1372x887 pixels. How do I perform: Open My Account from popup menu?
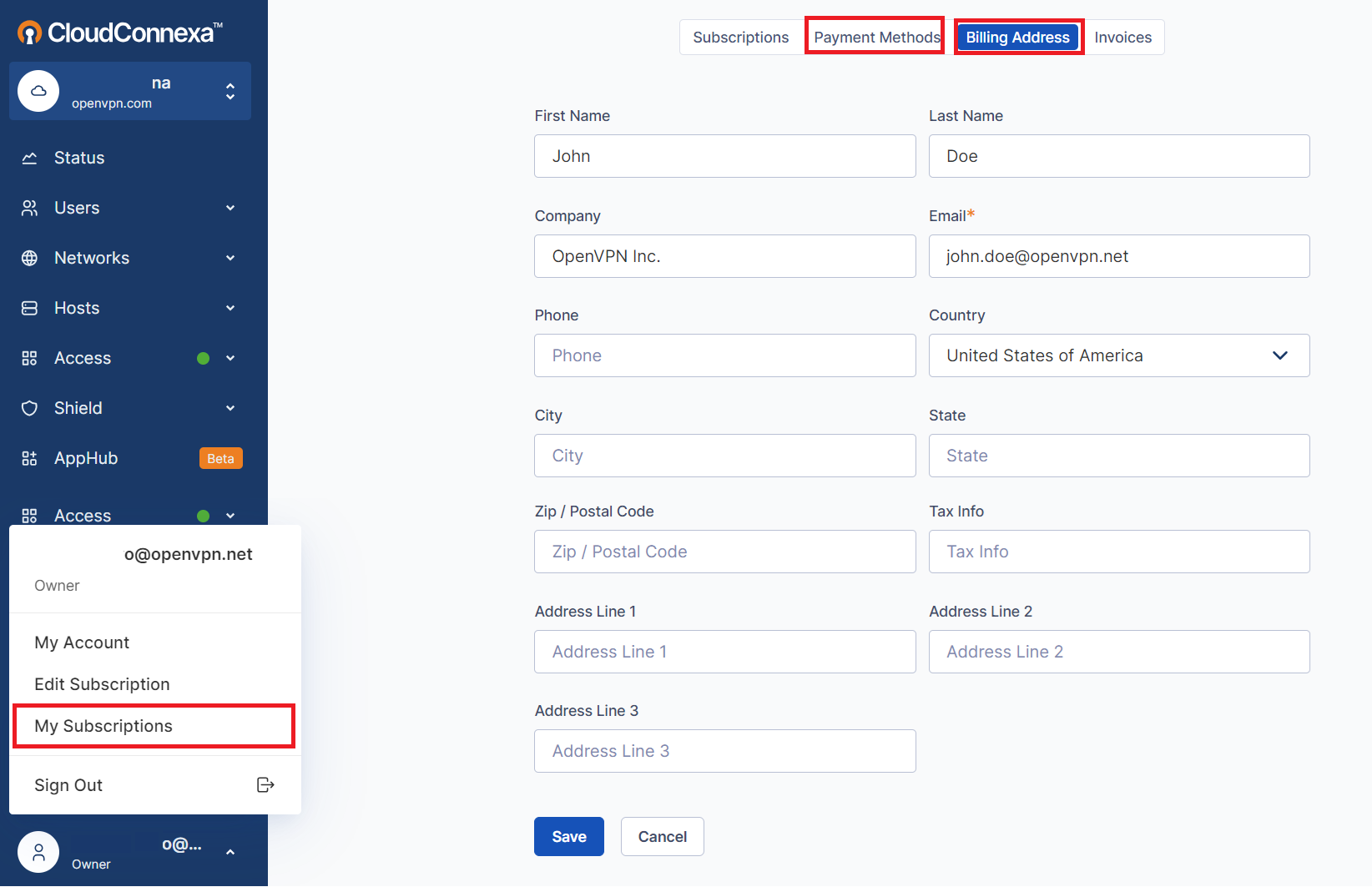[x=82, y=643]
